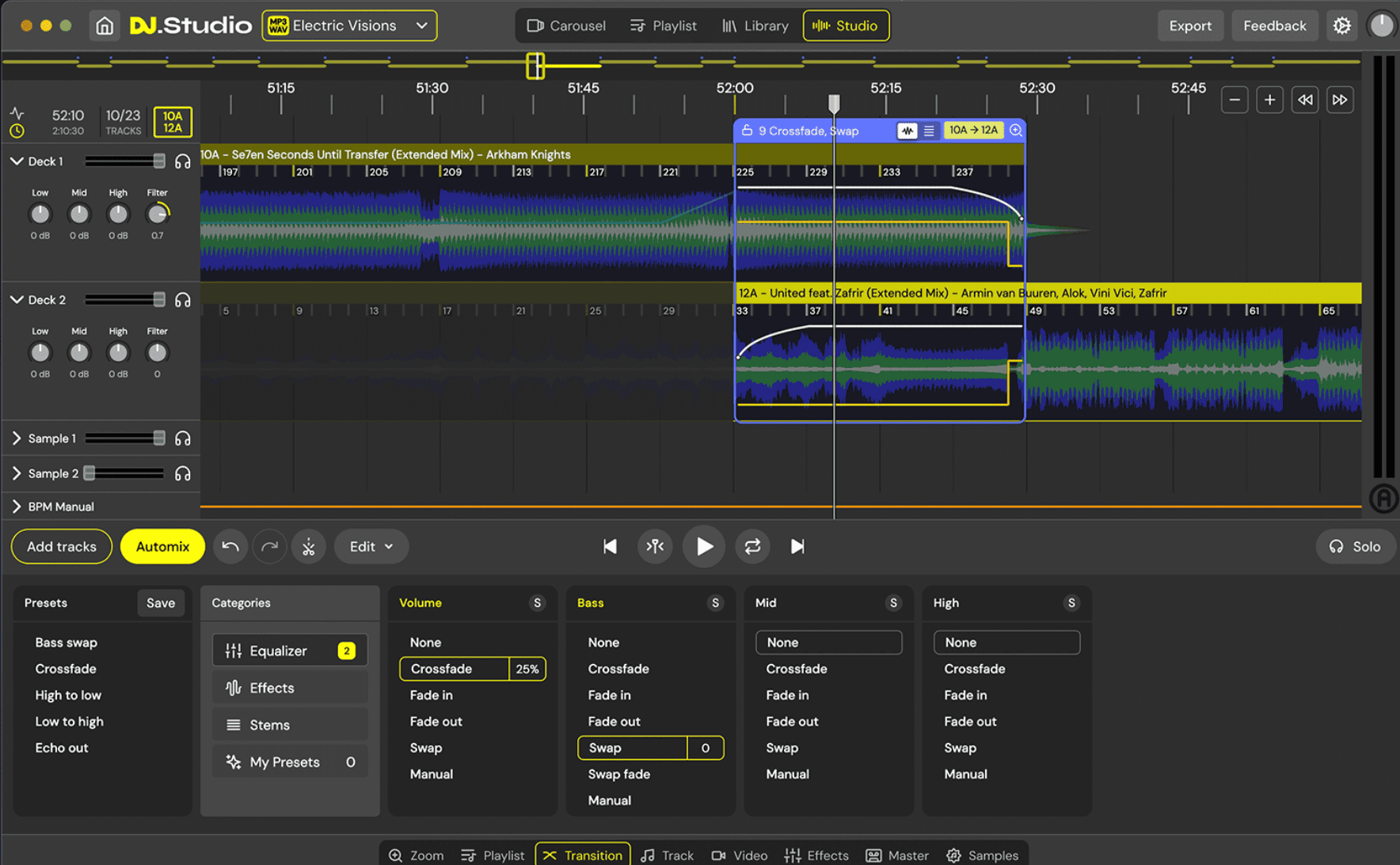Viewport: 1400px width, 865px height.
Task: Expand the Sample 2 track
Action: 17,473
